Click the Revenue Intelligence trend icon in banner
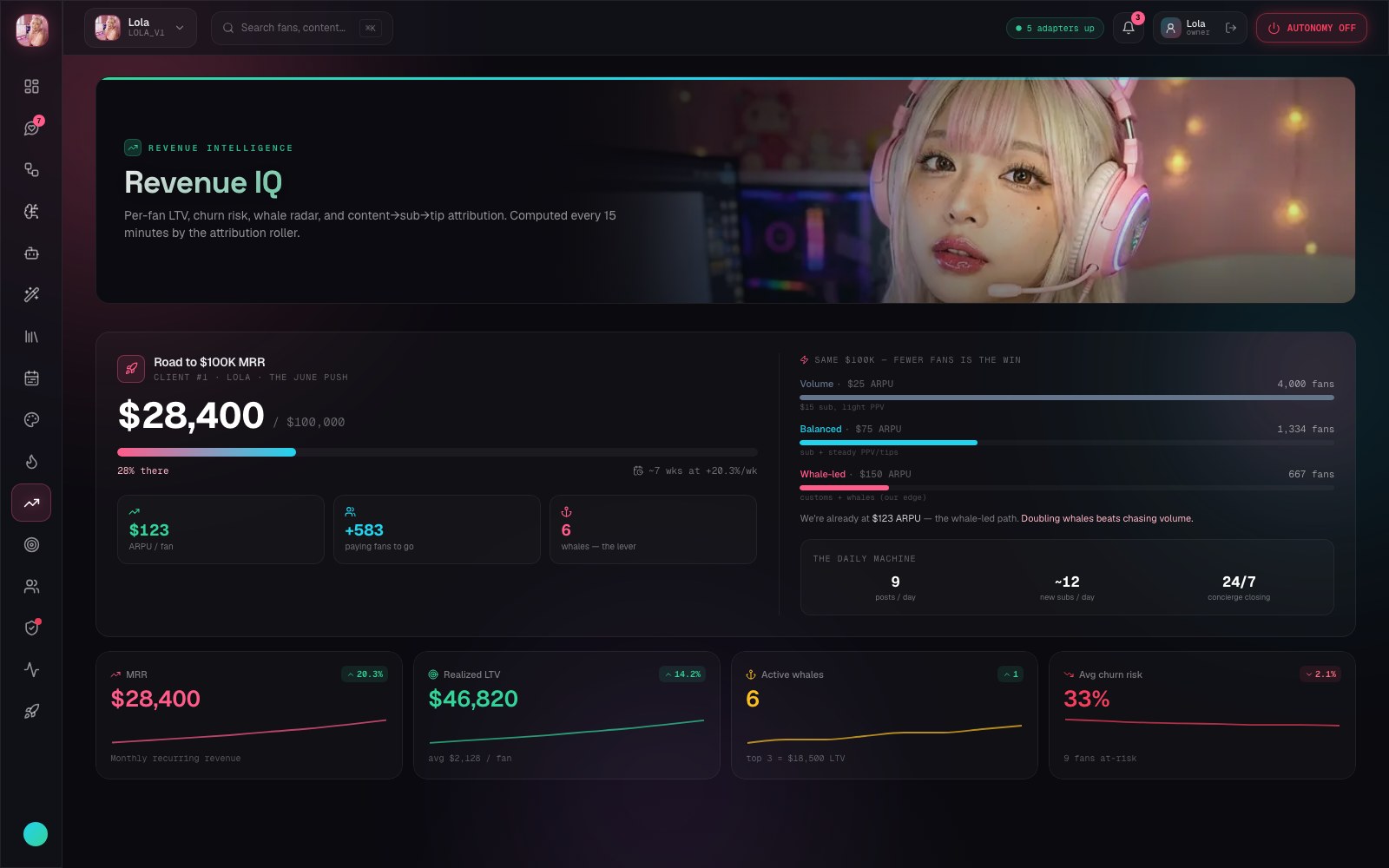The width and height of the screenshot is (1389, 868). (x=133, y=148)
